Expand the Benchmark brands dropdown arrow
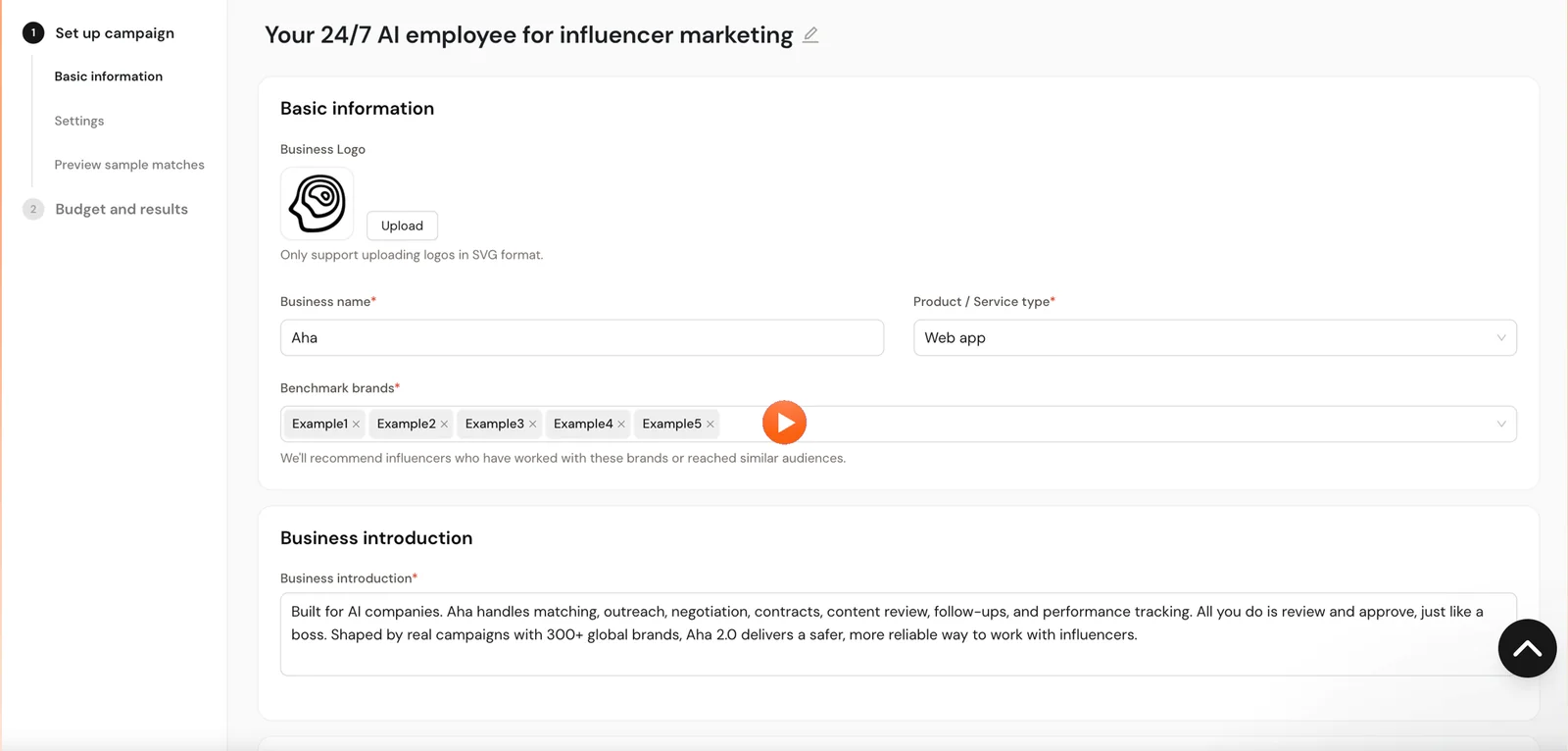 click(1500, 425)
